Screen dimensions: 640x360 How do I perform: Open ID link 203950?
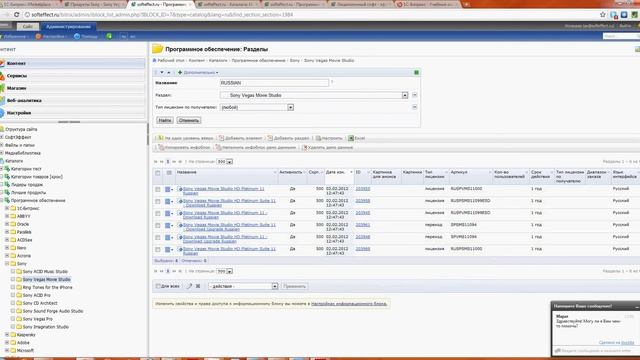(362, 189)
